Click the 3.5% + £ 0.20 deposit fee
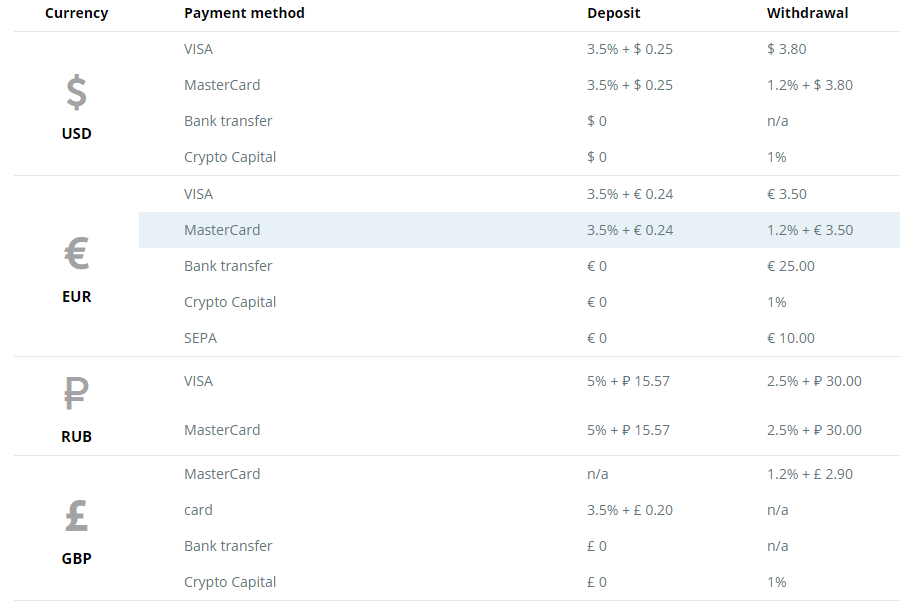Image resolution: width=919 pixels, height=613 pixels. tap(630, 510)
